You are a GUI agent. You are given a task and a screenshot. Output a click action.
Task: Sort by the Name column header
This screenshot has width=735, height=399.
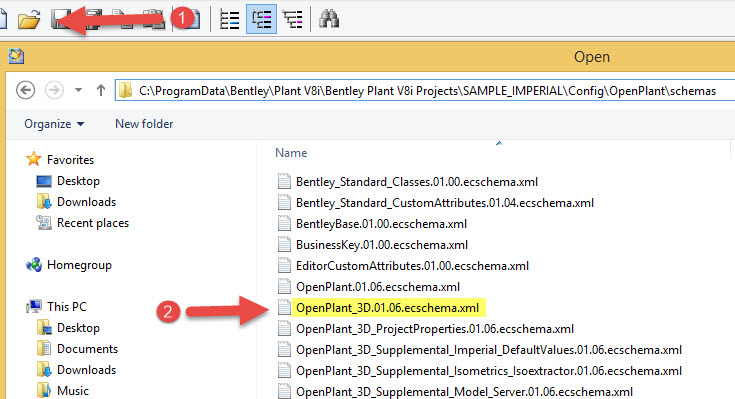click(291, 153)
